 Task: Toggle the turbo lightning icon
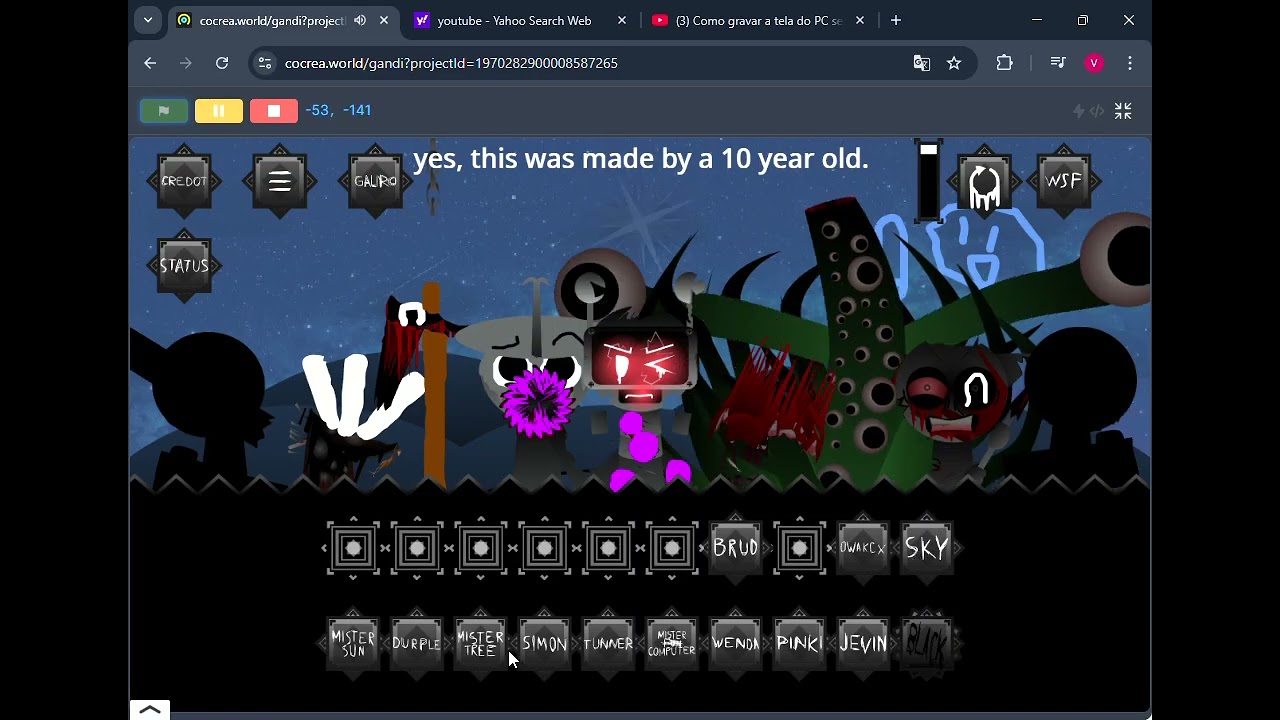pos(1079,111)
